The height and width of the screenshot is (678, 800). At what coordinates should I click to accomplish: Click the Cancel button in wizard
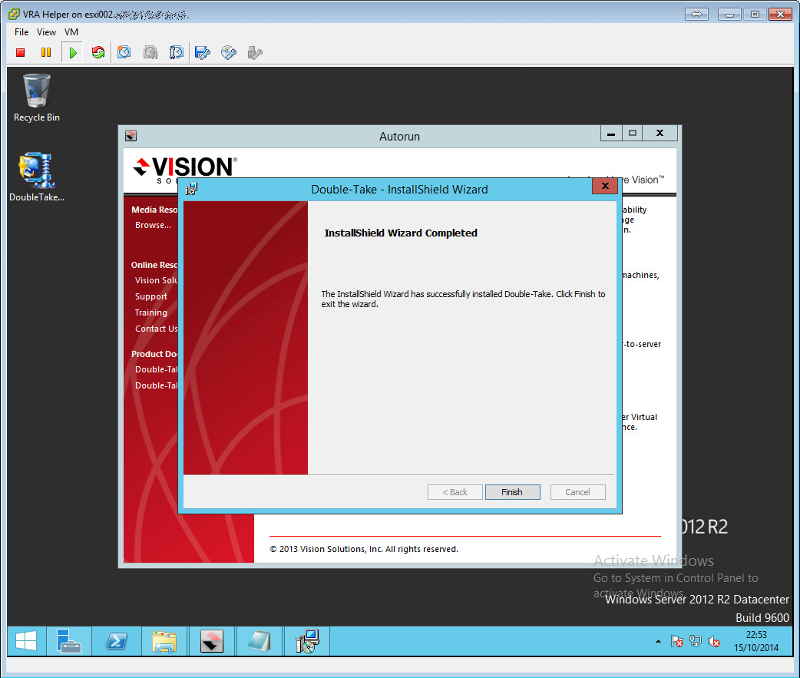coord(578,492)
